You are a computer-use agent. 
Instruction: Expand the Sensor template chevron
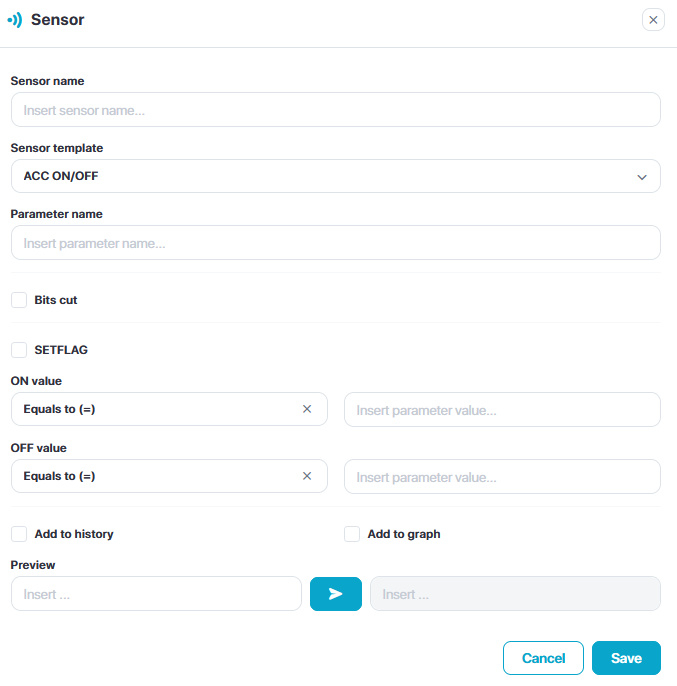coord(642,177)
